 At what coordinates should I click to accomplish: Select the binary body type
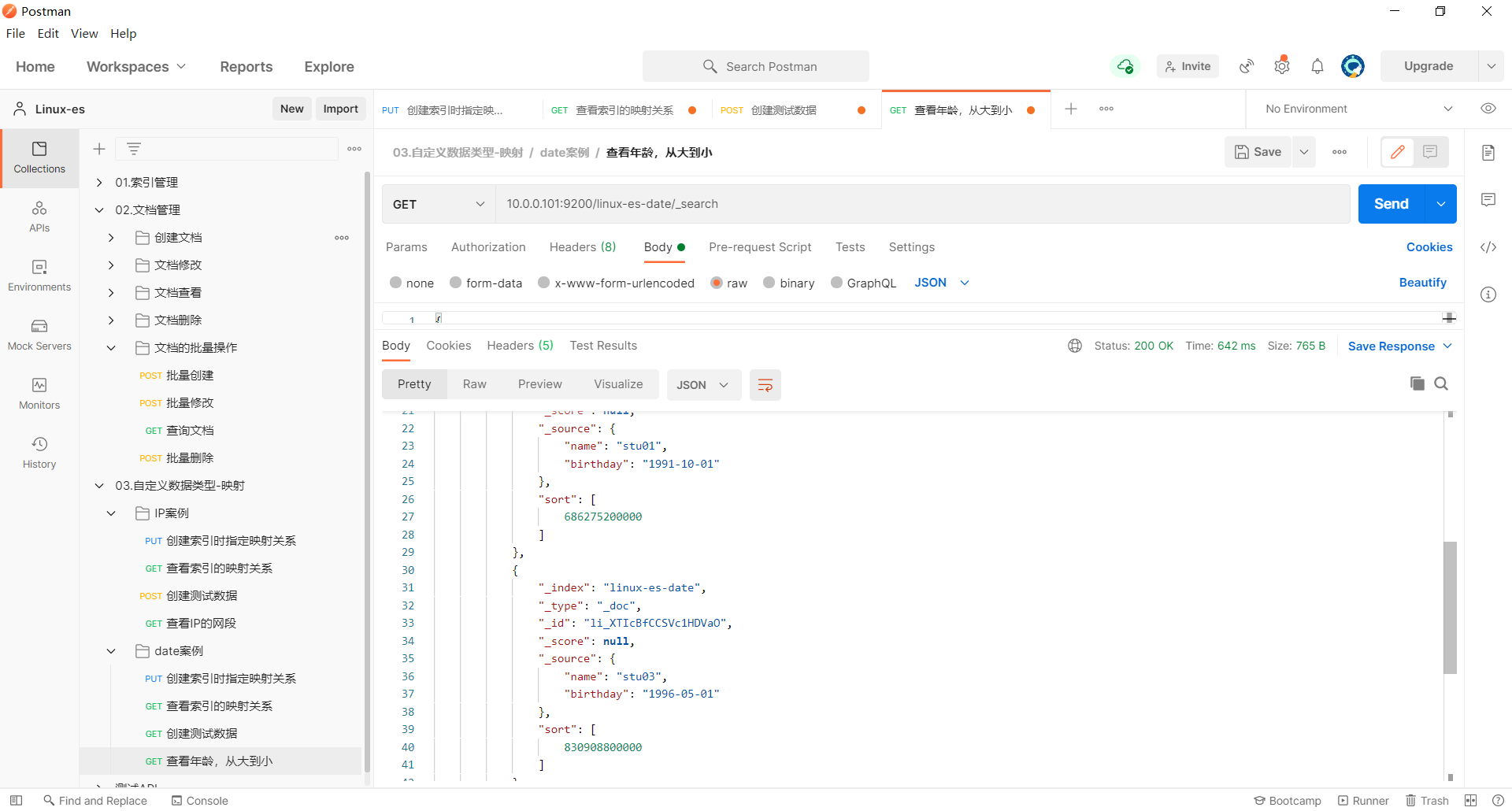(x=769, y=283)
